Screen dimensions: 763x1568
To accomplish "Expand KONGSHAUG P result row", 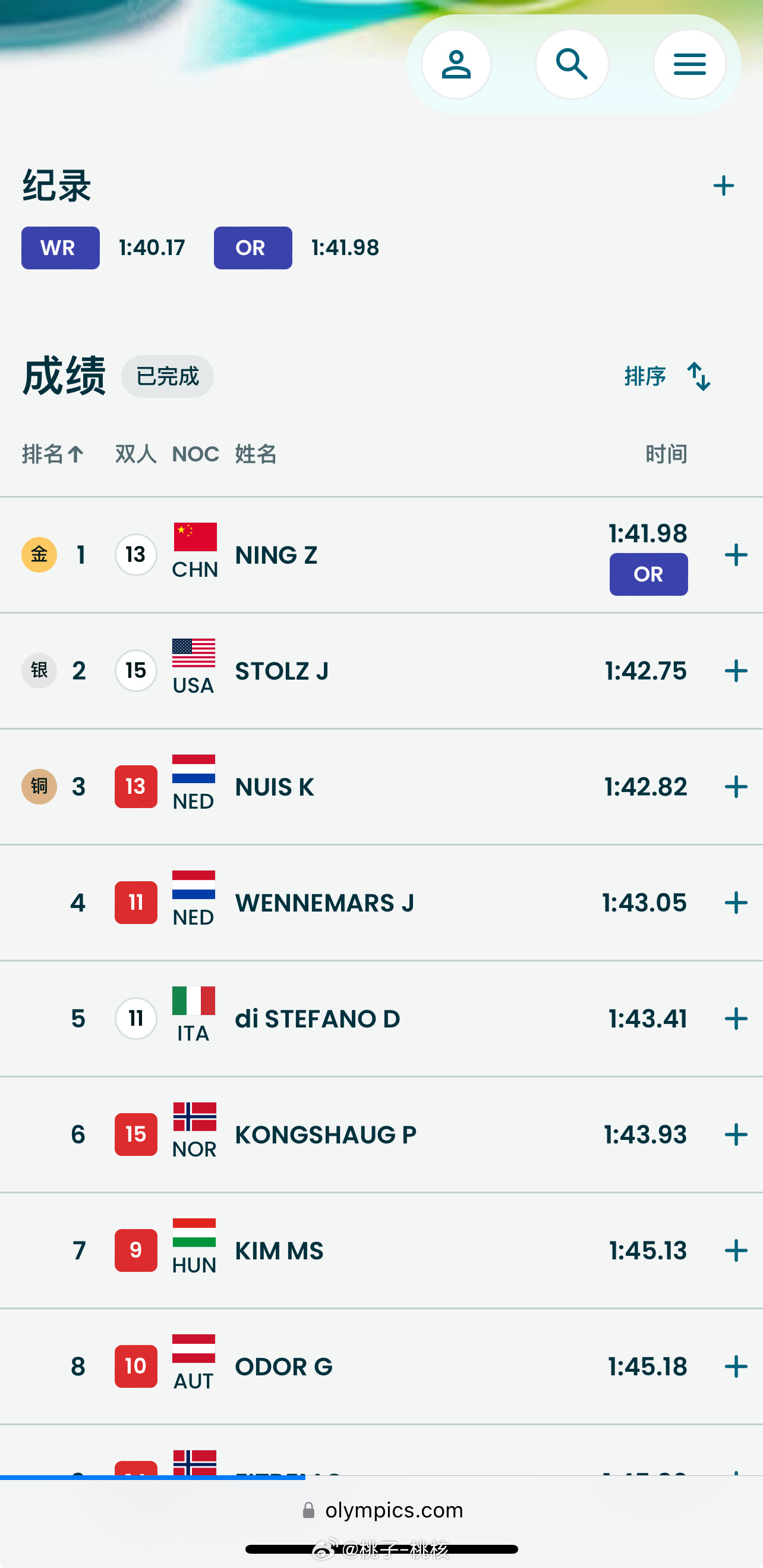I will [x=736, y=1135].
